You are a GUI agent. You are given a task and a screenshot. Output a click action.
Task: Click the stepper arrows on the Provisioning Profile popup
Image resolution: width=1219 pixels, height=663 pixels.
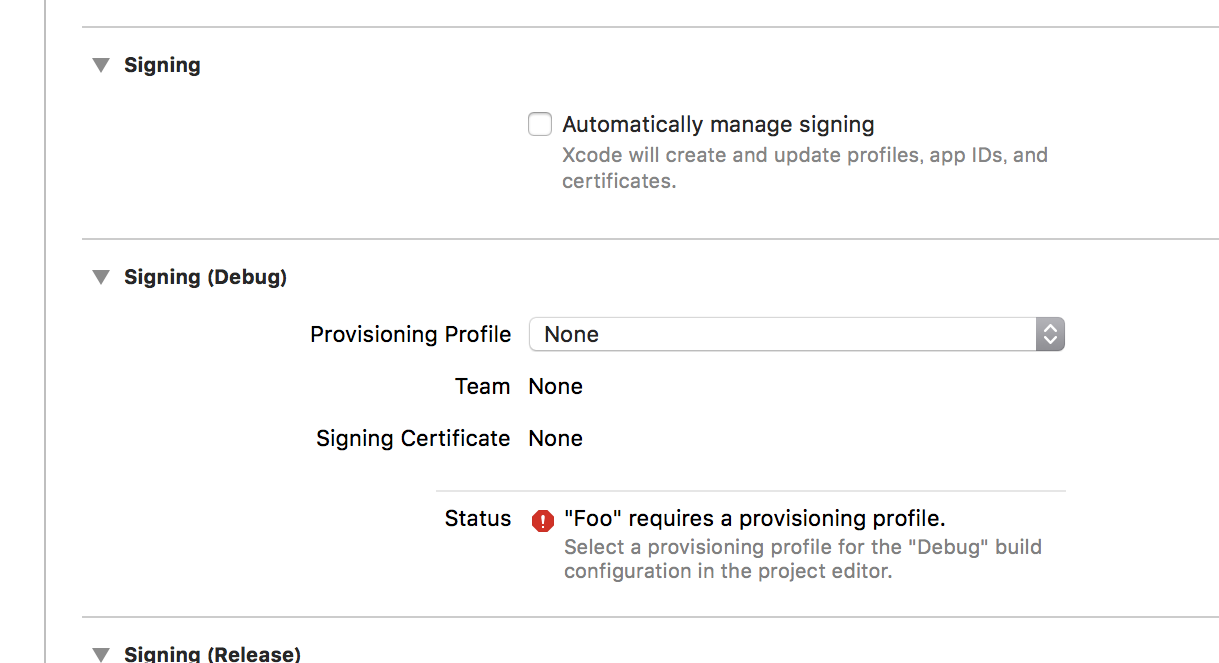[x=1049, y=334]
